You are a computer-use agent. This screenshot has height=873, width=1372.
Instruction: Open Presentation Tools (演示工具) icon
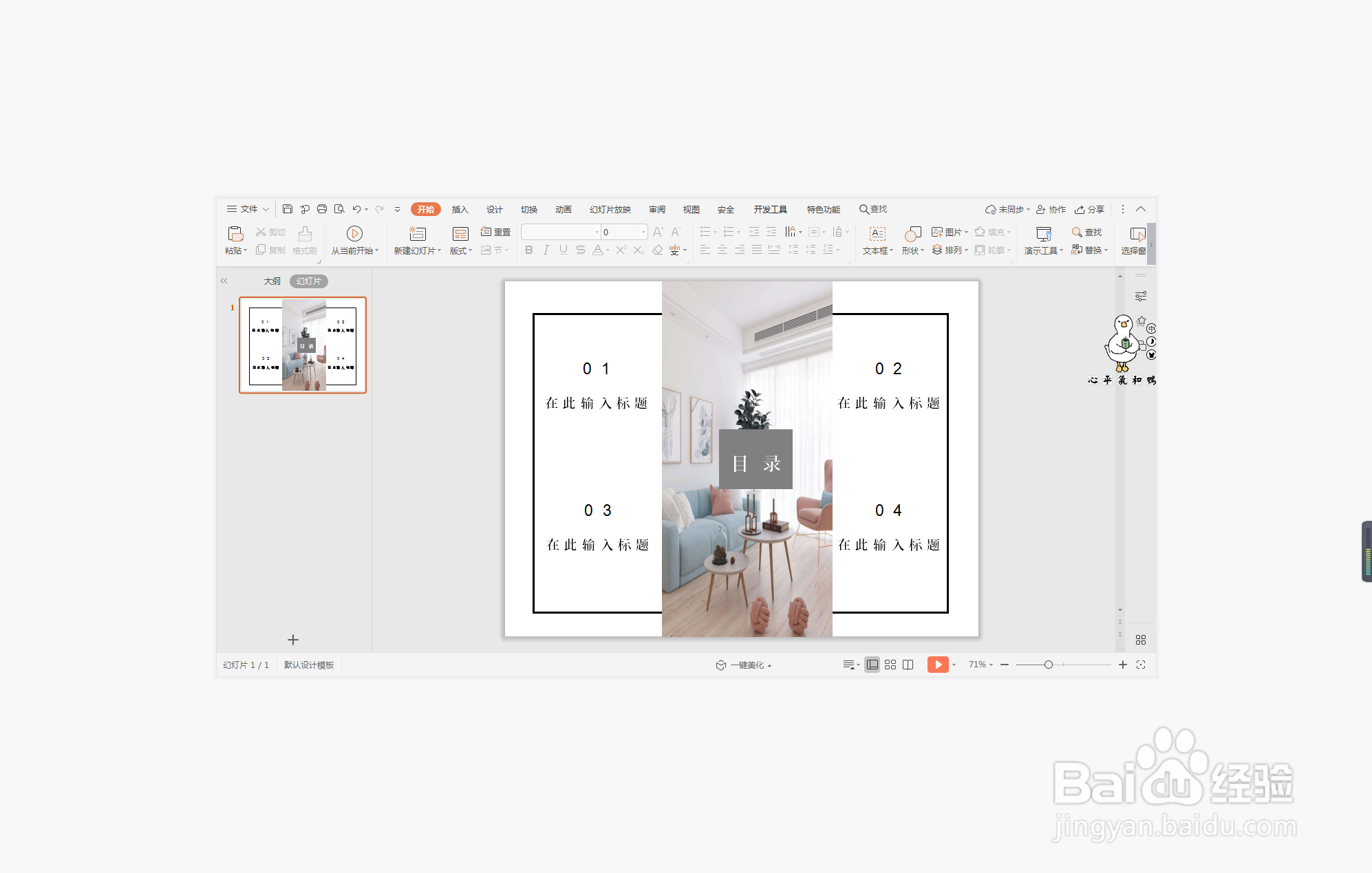click(1044, 234)
